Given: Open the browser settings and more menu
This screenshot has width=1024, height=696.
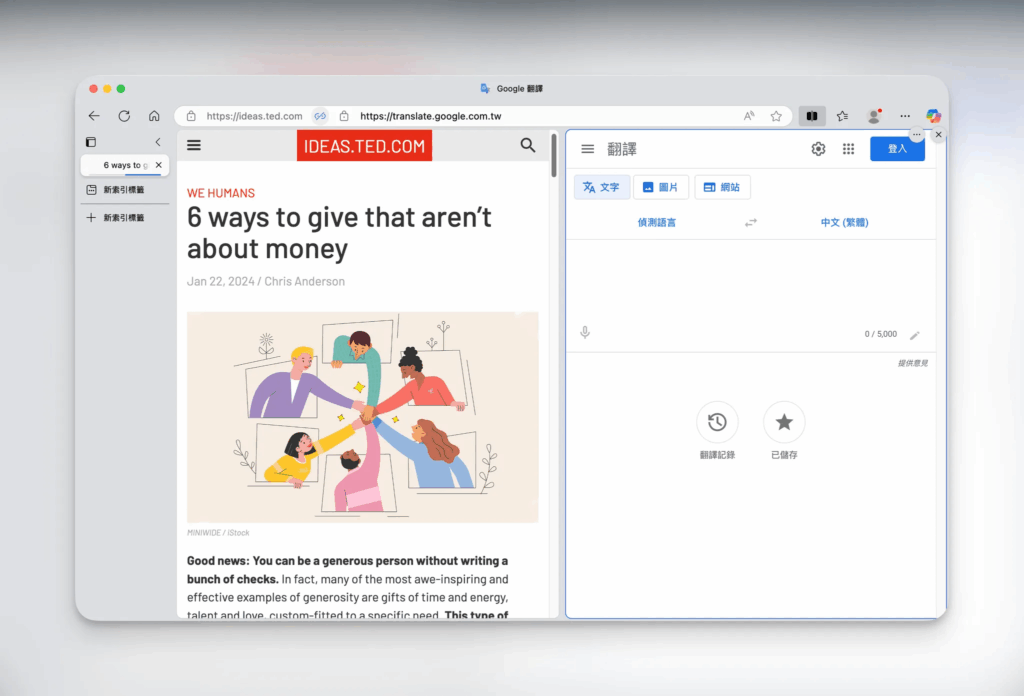Looking at the screenshot, I should tap(904, 116).
